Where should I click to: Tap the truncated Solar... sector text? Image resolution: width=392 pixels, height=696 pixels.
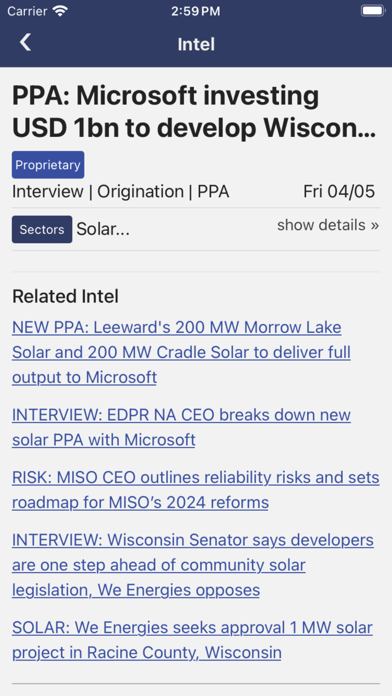[x=103, y=229]
